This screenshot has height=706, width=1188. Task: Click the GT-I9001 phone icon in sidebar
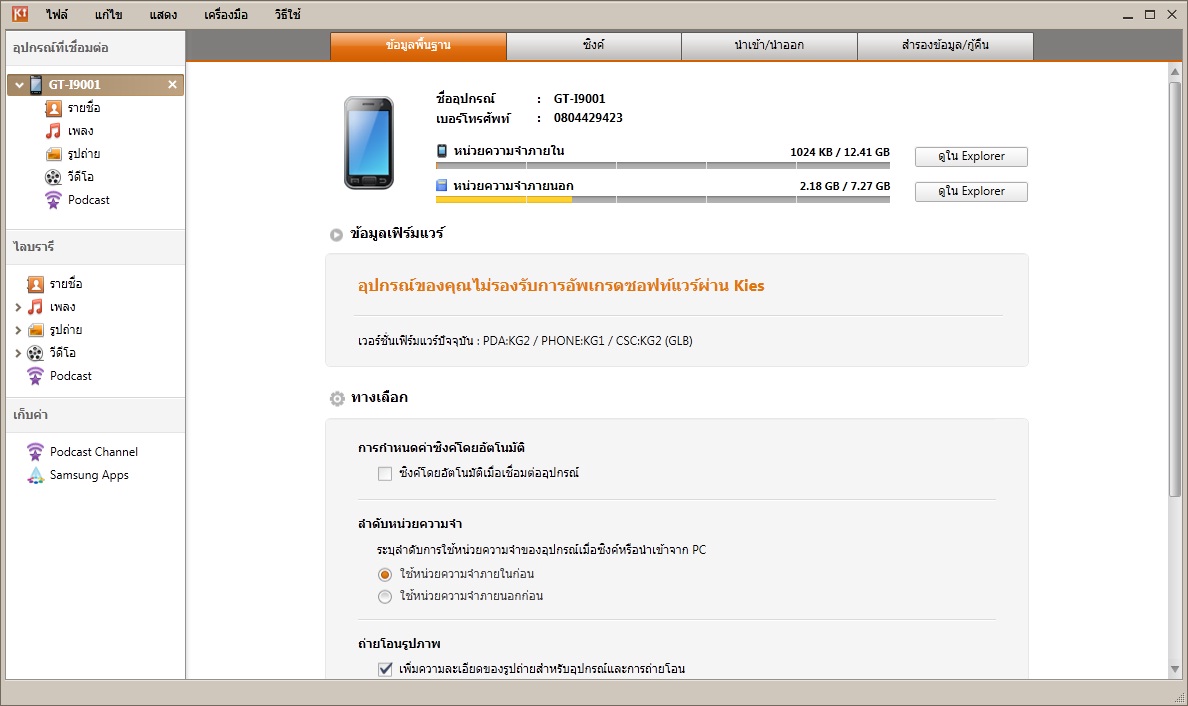(x=36, y=85)
